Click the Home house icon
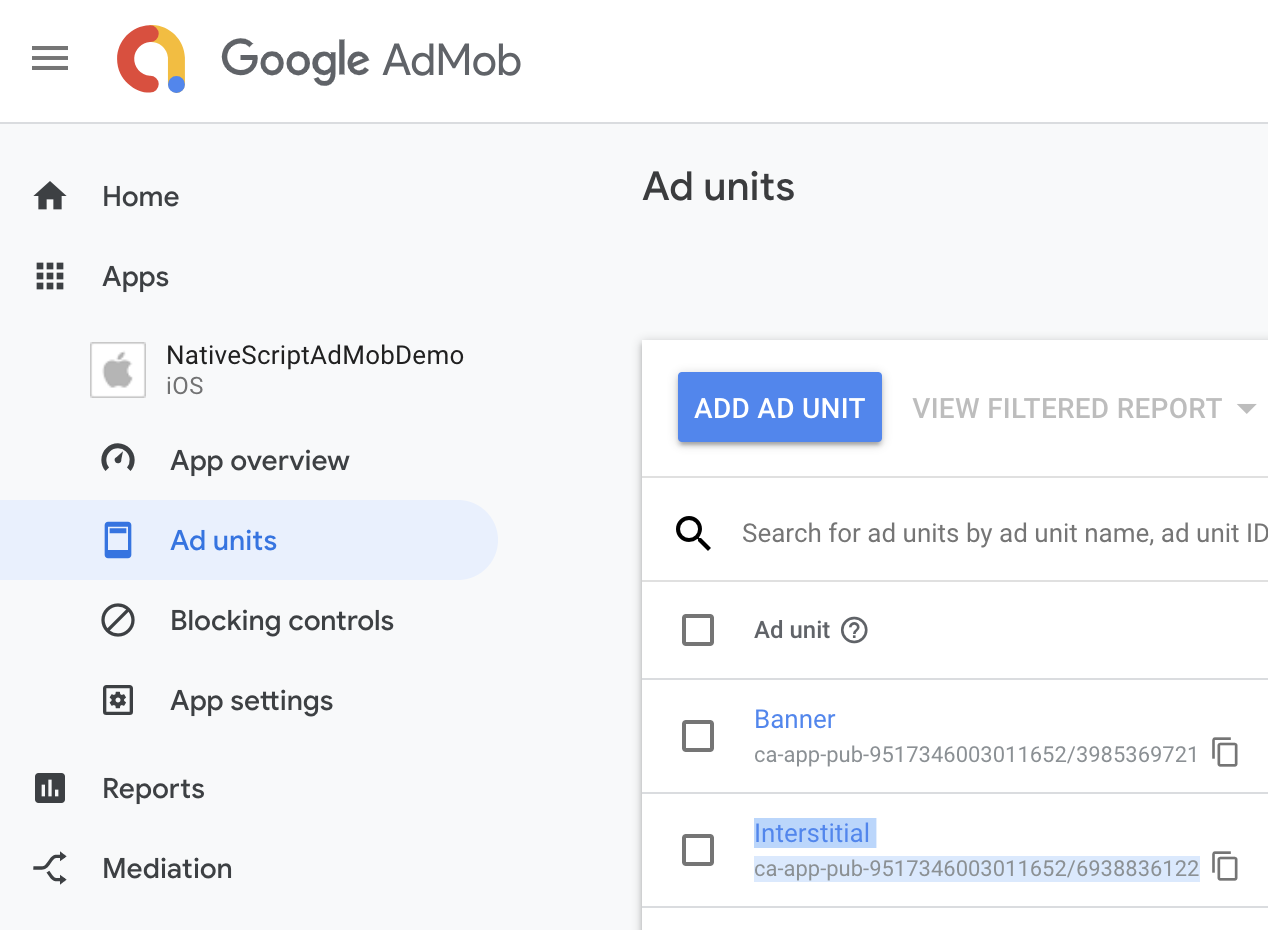 tap(50, 196)
